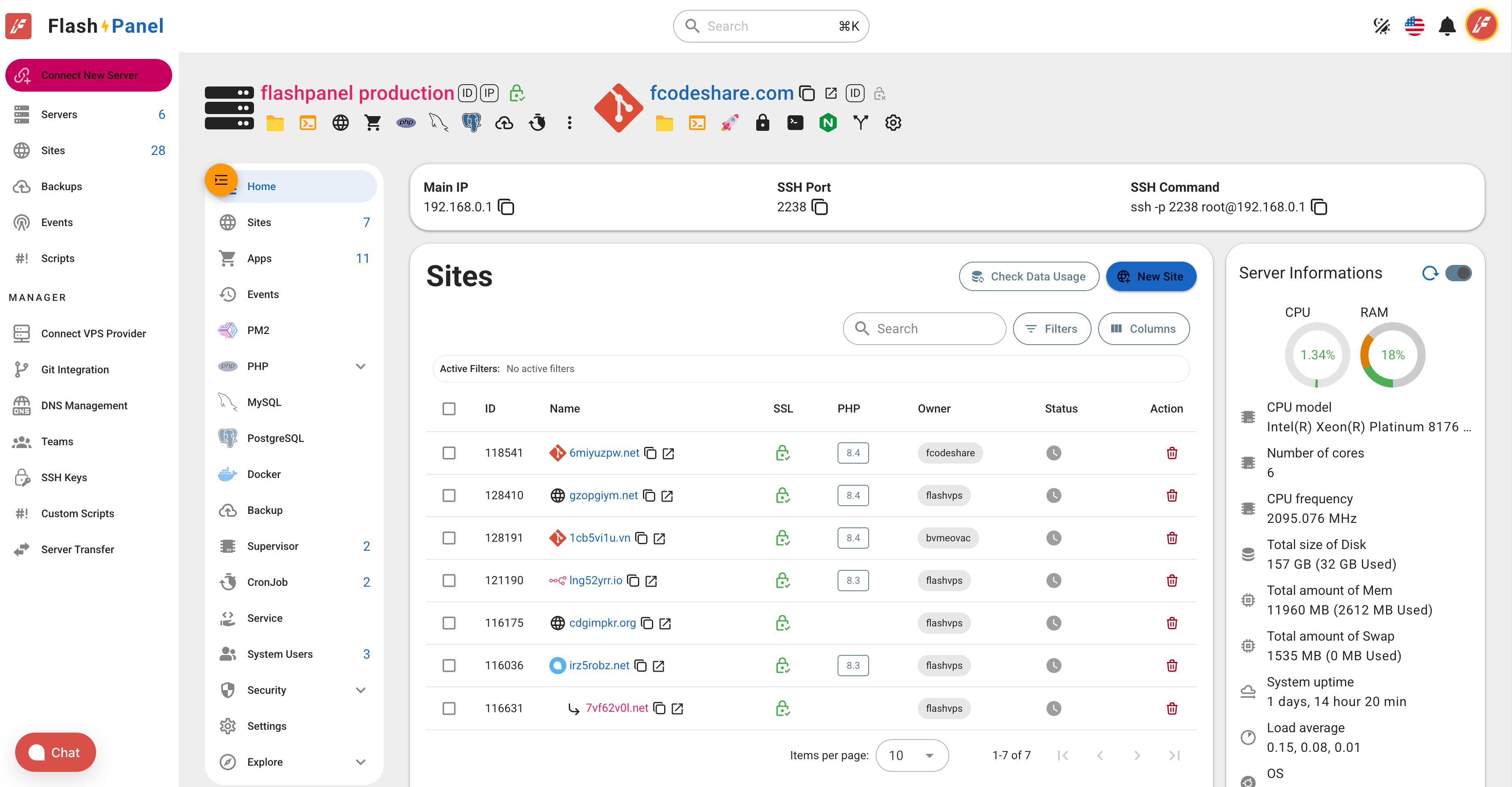Viewport: 1512px width, 787px height.
Task: Click the site settings gear for fcodeshare.com
Action: [893, 123]
